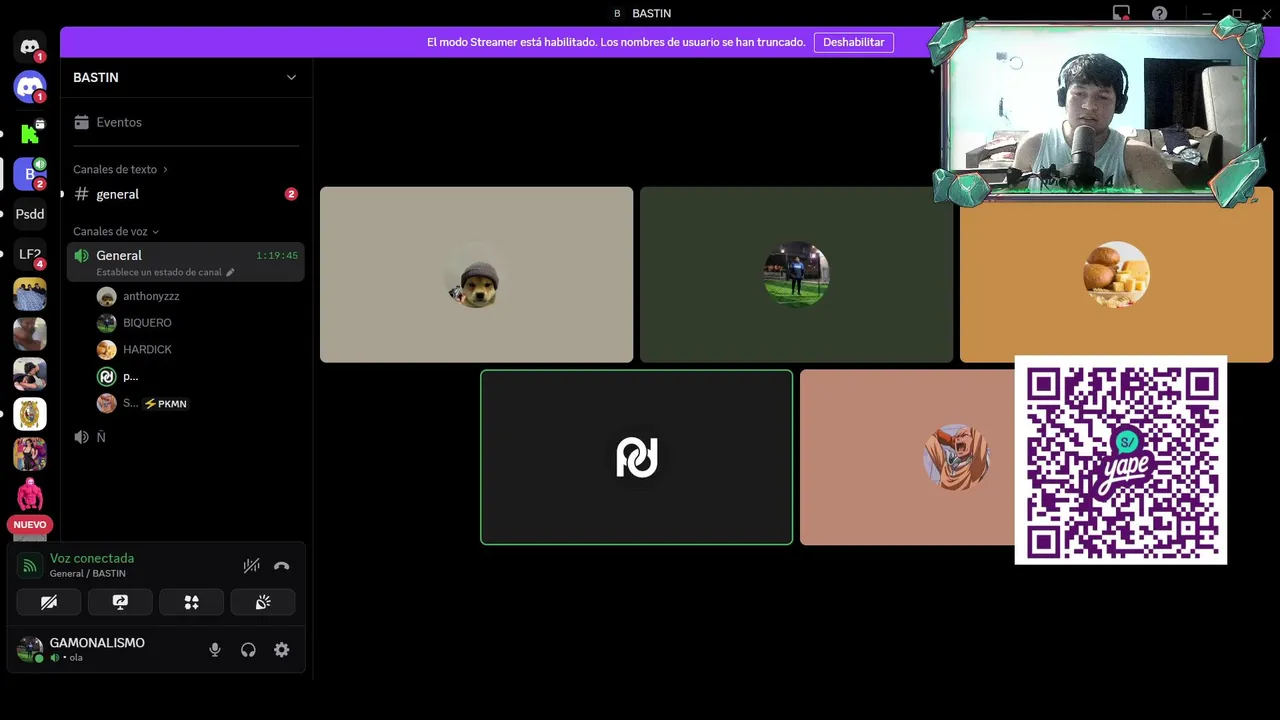Viewport: 1280px width, 720px height.
Task: Click the Yape QR code overlay
Action: tap(1121, 460)
